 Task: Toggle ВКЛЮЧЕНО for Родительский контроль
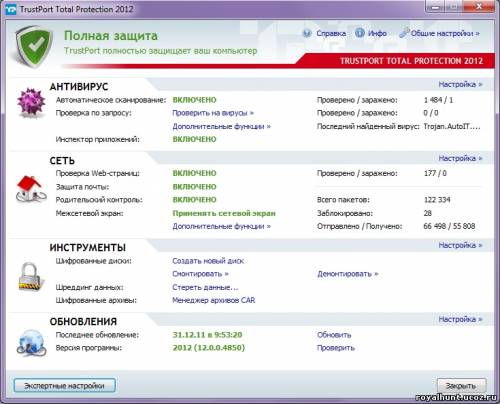(x=194, y=200)
